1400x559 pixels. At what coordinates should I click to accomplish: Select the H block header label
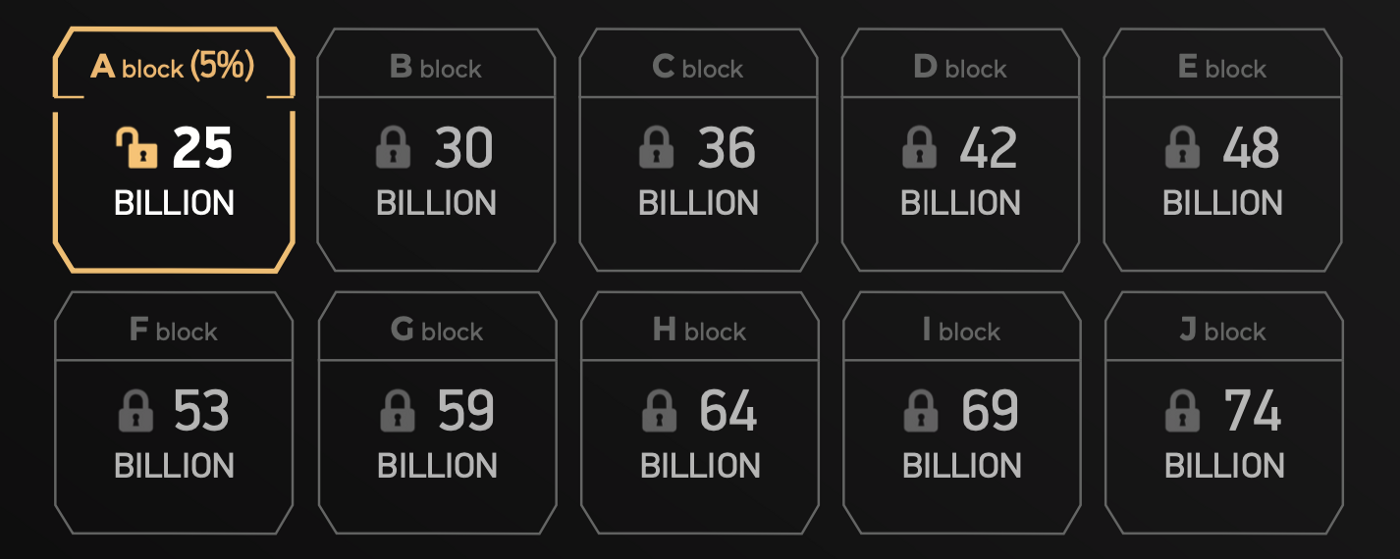tap(699, 330)
